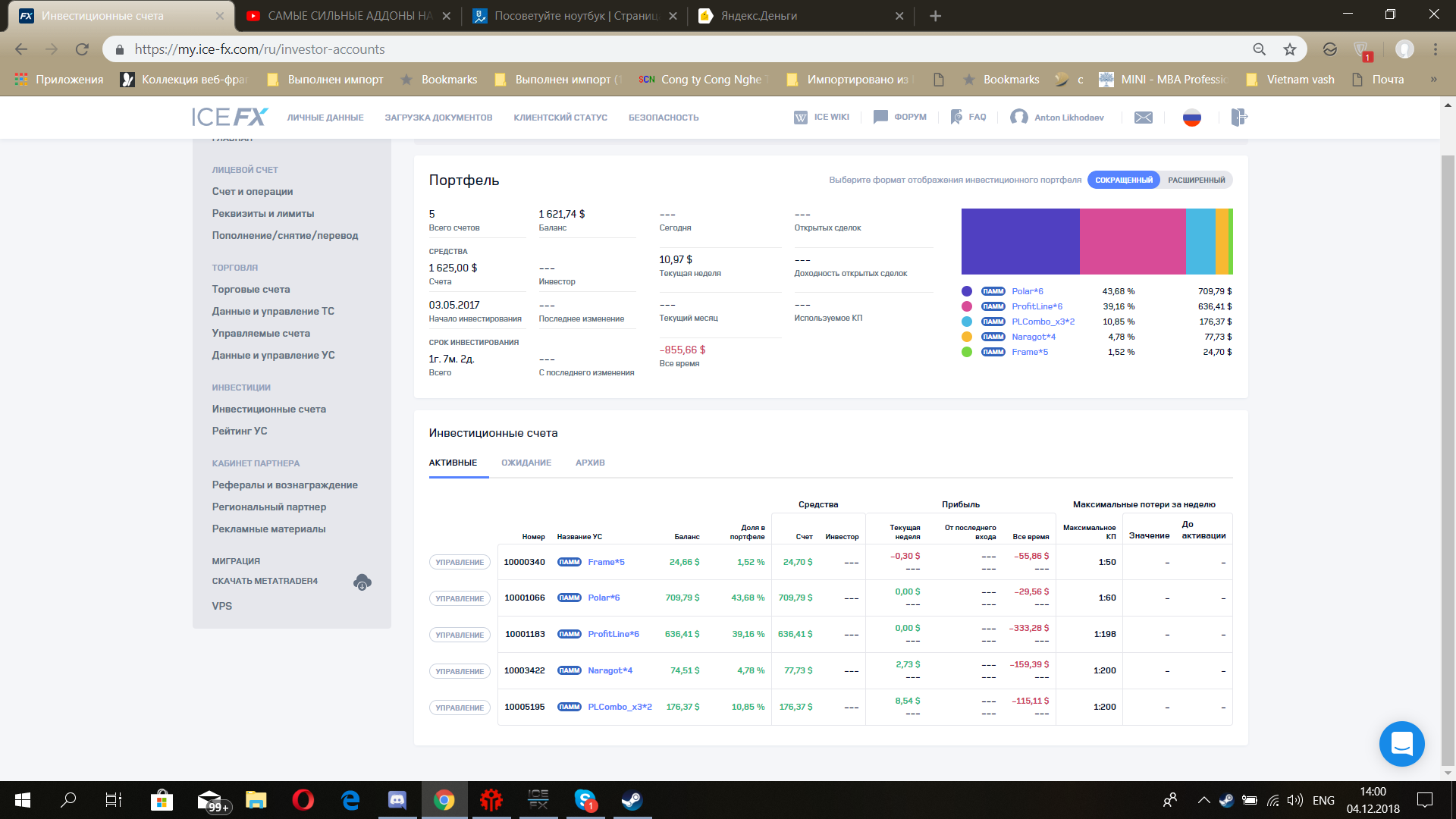
Task: Click the browser address bar URL
Action: [259, 49]
